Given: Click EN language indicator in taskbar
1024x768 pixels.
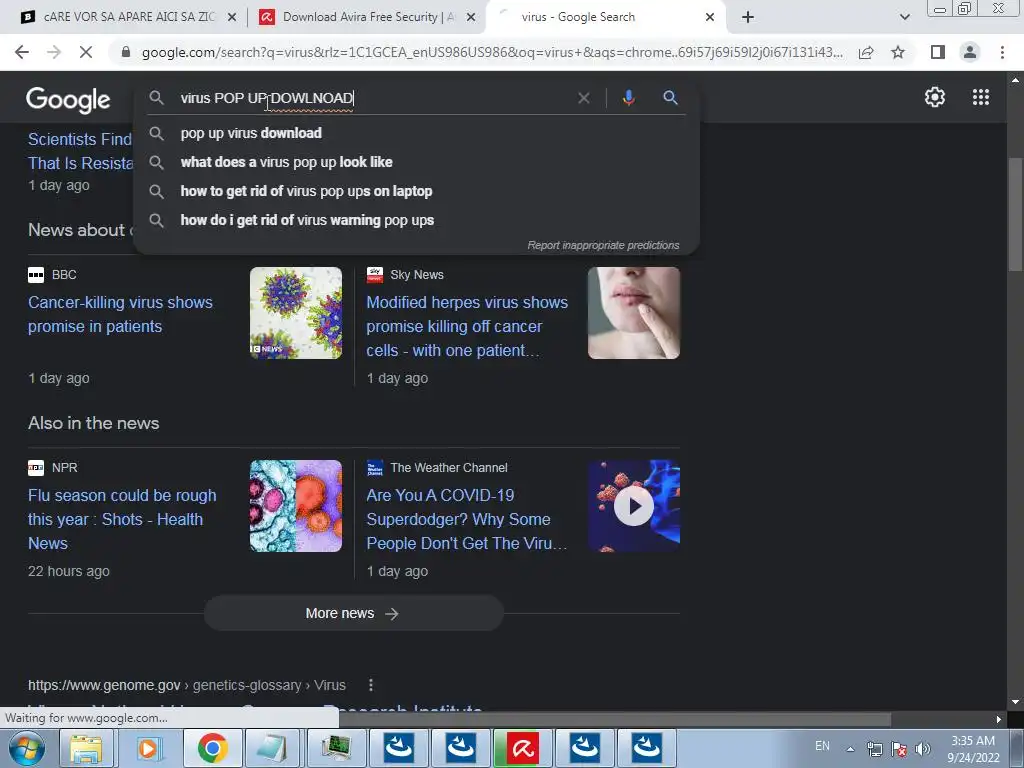Looking at the screenshot, I should pos(822,746).
